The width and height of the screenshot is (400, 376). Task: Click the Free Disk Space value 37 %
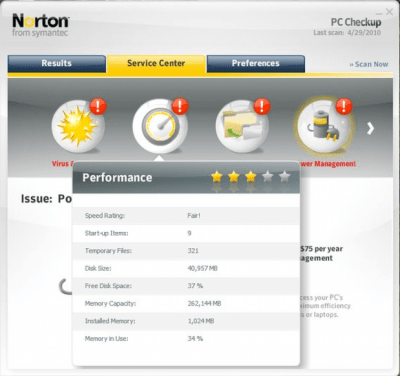pyautogui.click(x=195, y=286)
